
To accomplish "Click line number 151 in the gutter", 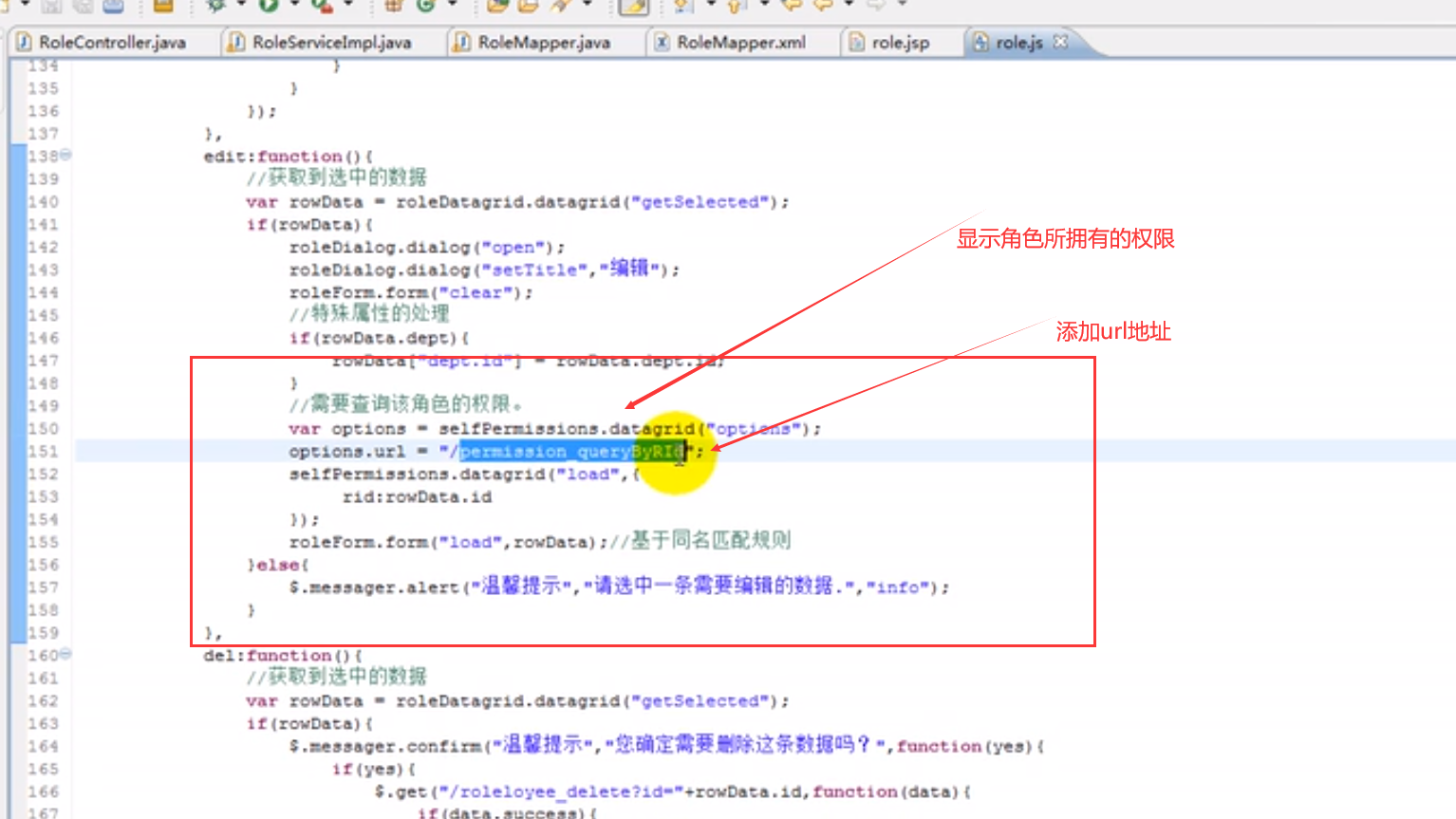I will click(43, 451).
